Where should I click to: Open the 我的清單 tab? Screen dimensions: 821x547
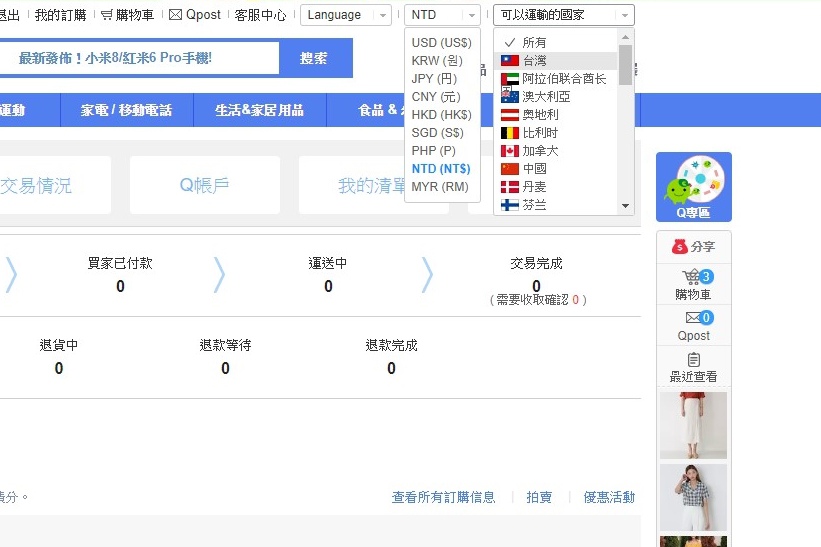pos(373,185)
